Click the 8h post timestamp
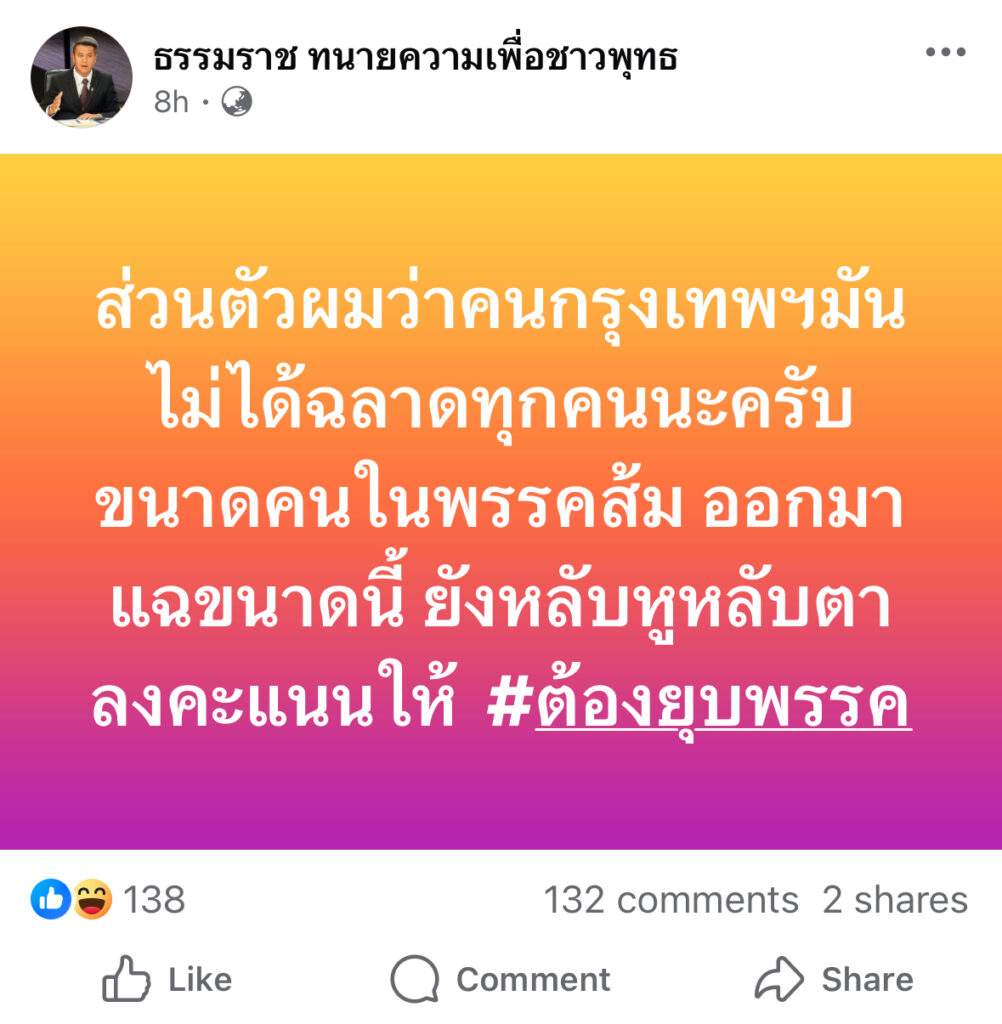The height and width of the screenshot is (1024, 1002). (x=171, y=102)
